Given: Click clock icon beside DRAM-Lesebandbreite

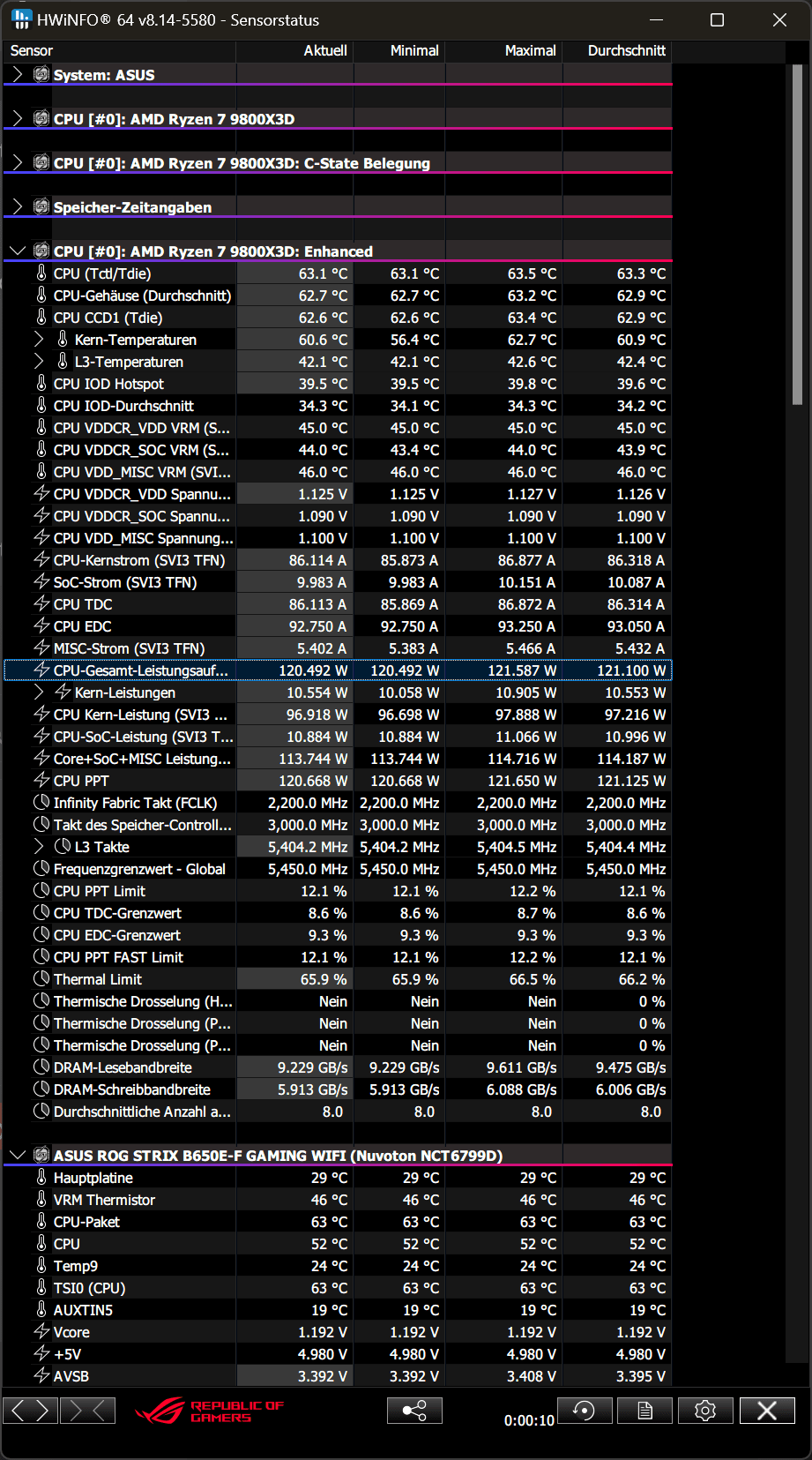Looking at the screenshot, I should tap(41, 1067).
